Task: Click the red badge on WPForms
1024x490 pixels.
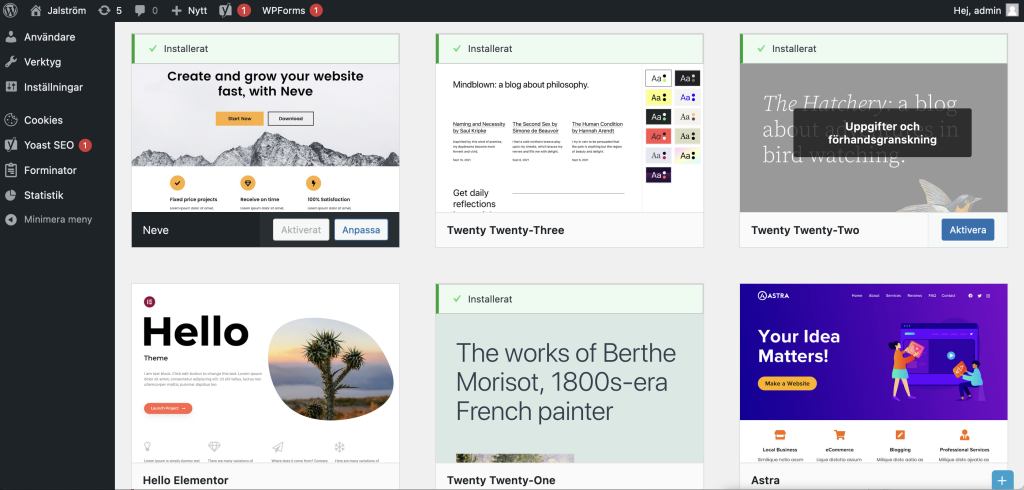Action: click(316, 10)
